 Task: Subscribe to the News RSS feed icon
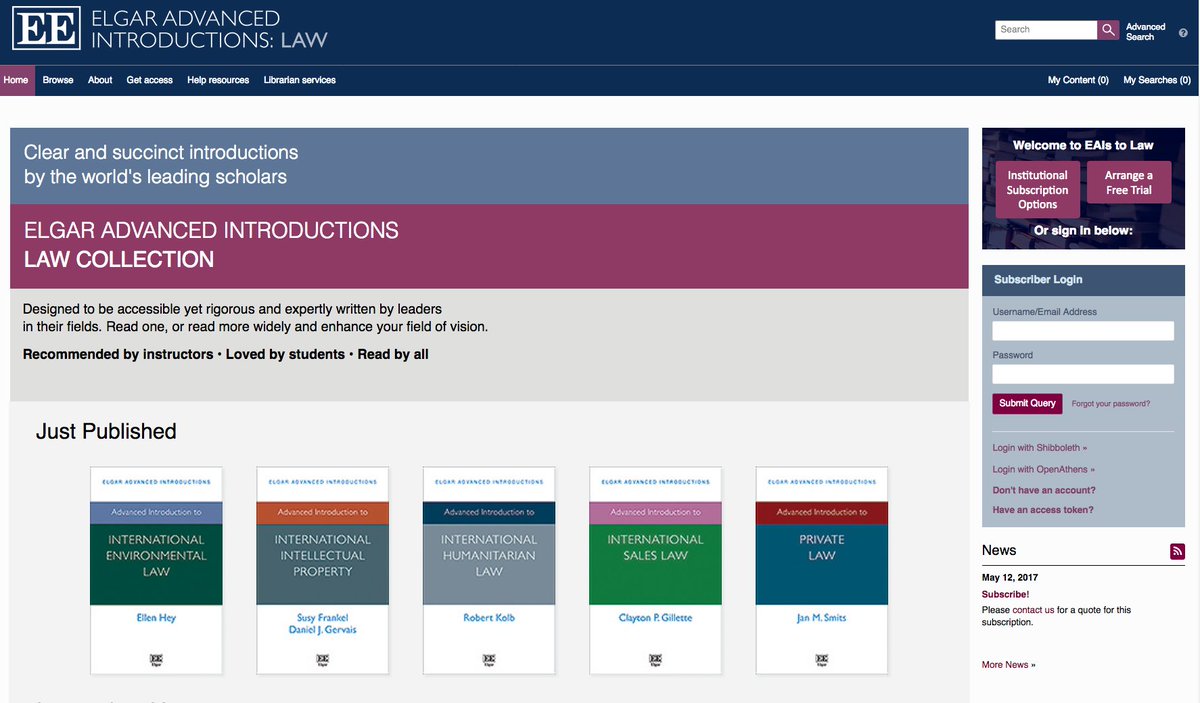point(1177,551)
